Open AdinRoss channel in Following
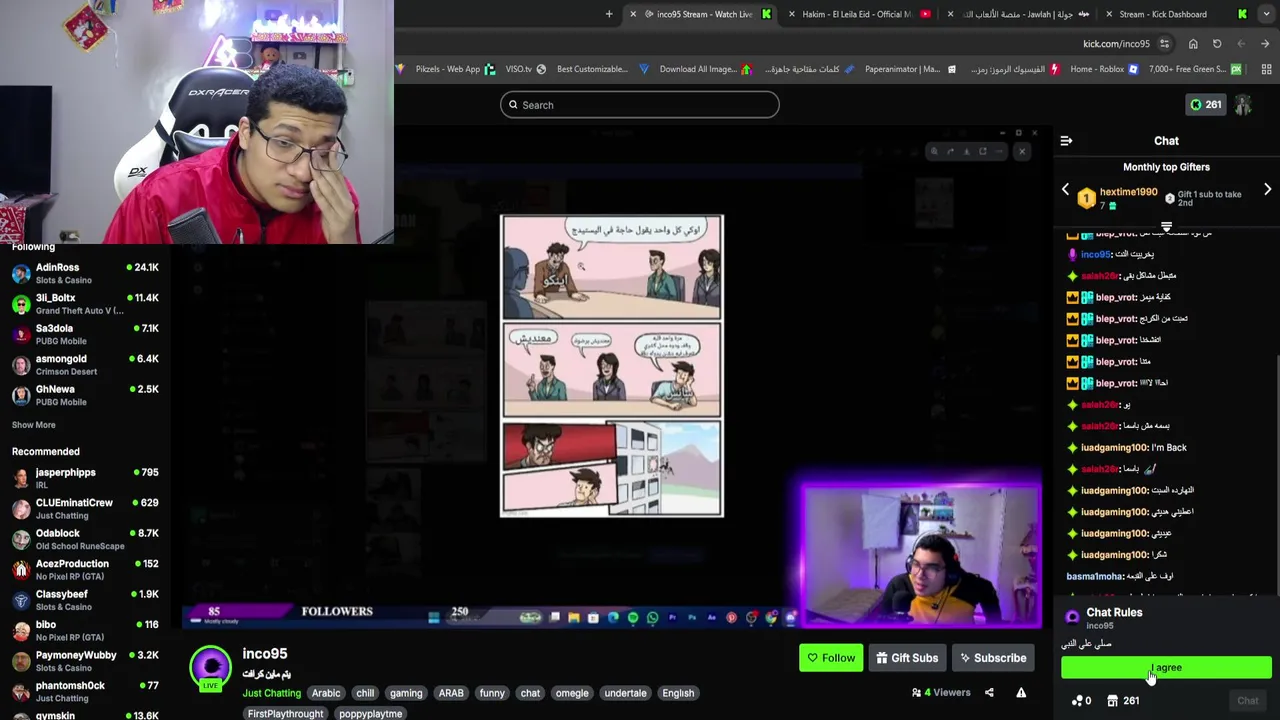The height and width of the screenshot is (720, 1280). [x=85, y=273]
